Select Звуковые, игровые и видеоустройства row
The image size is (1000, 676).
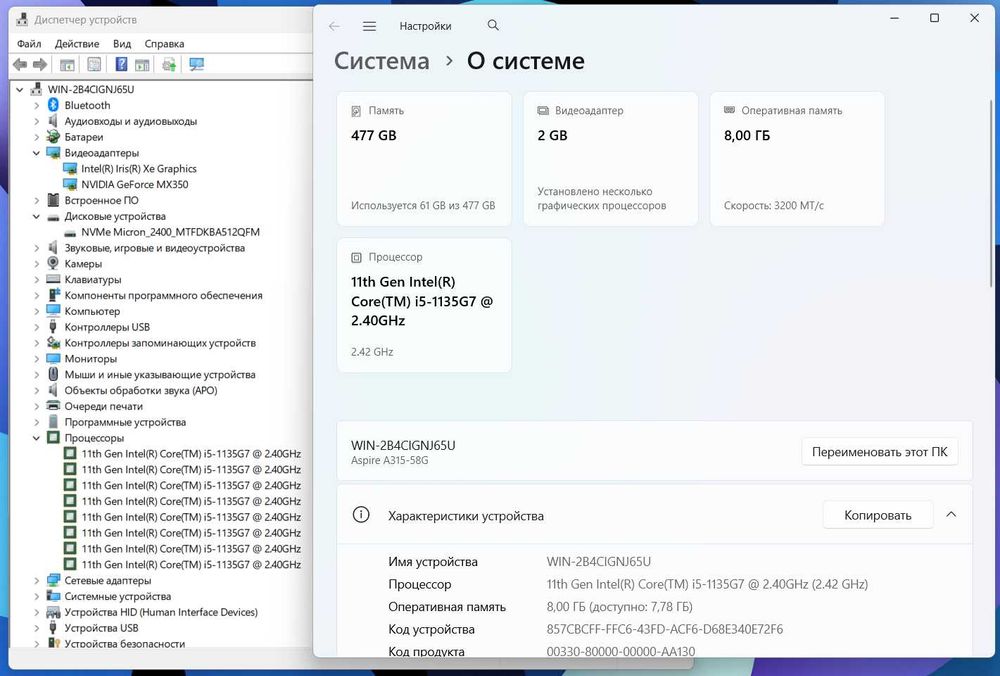(x=154, y=248)
